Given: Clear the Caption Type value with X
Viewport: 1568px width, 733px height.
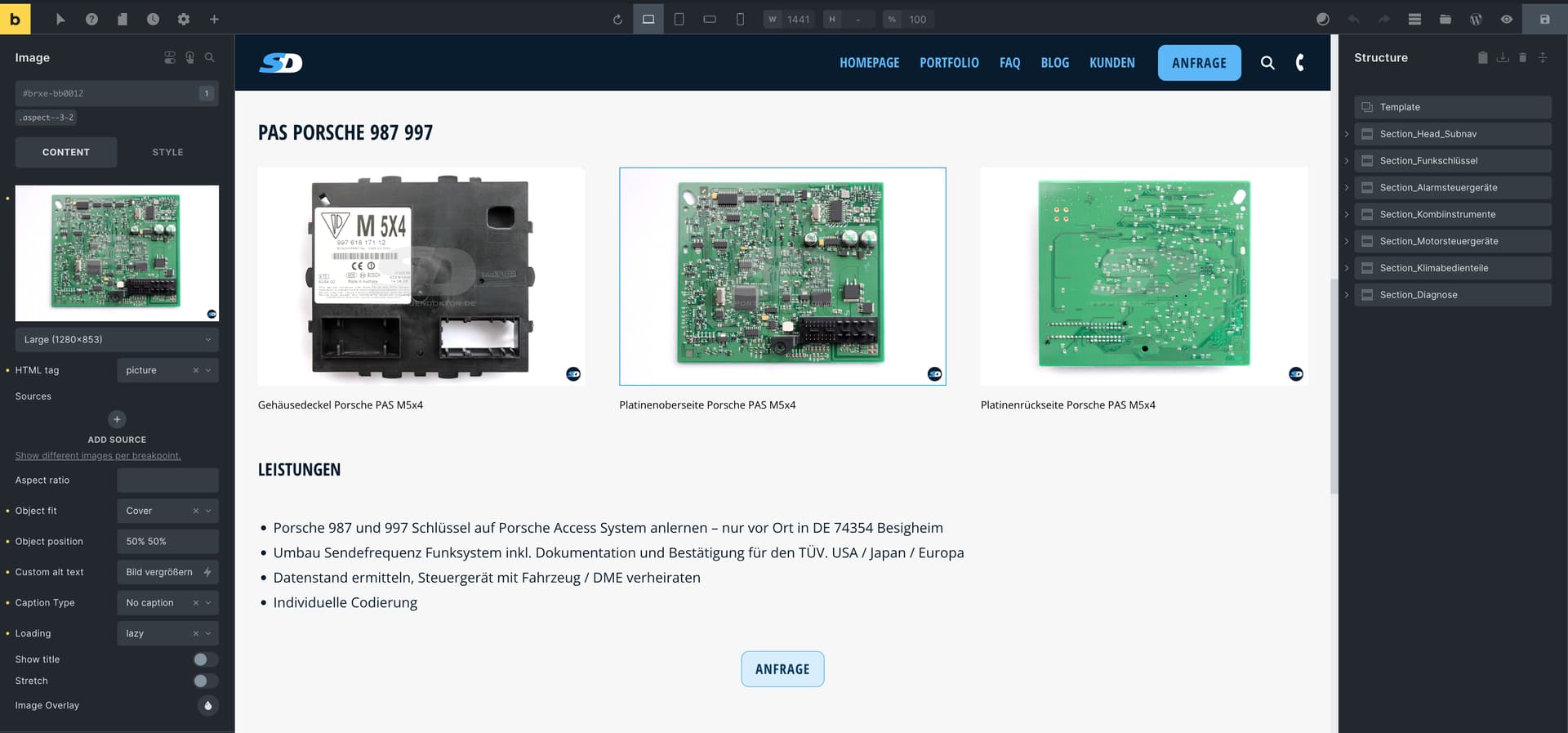Looking at the screenshot, I should (x=196, y=602).
